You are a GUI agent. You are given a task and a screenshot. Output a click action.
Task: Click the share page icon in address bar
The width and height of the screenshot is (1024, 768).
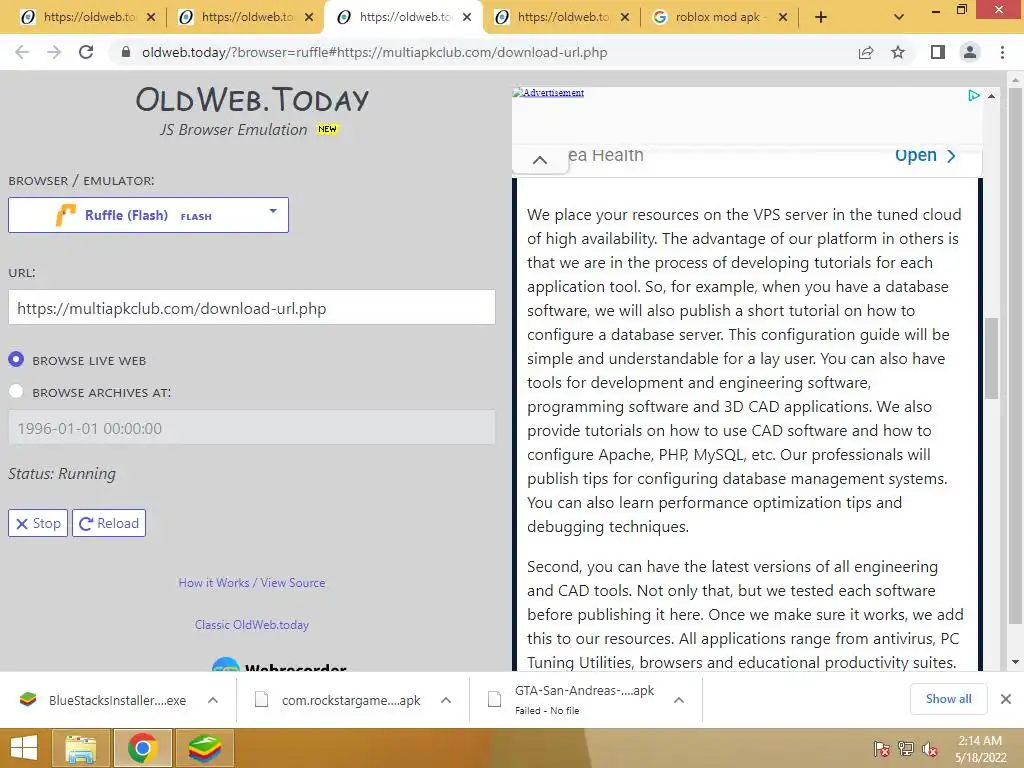(866, 52)
